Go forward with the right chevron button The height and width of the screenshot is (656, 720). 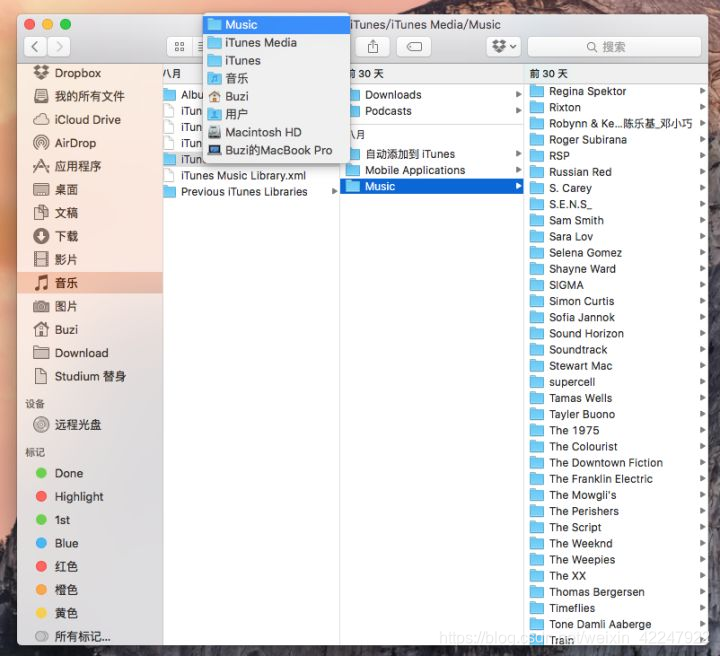[x=58, y=46]
